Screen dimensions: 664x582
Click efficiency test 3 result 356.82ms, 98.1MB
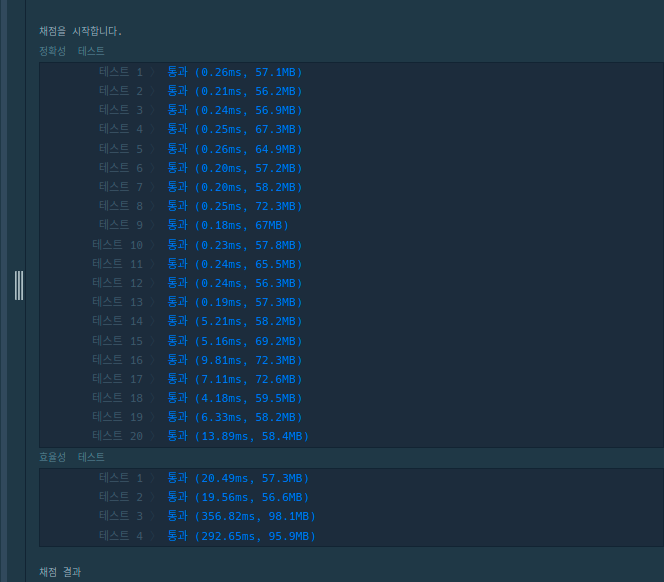(242, 516)
